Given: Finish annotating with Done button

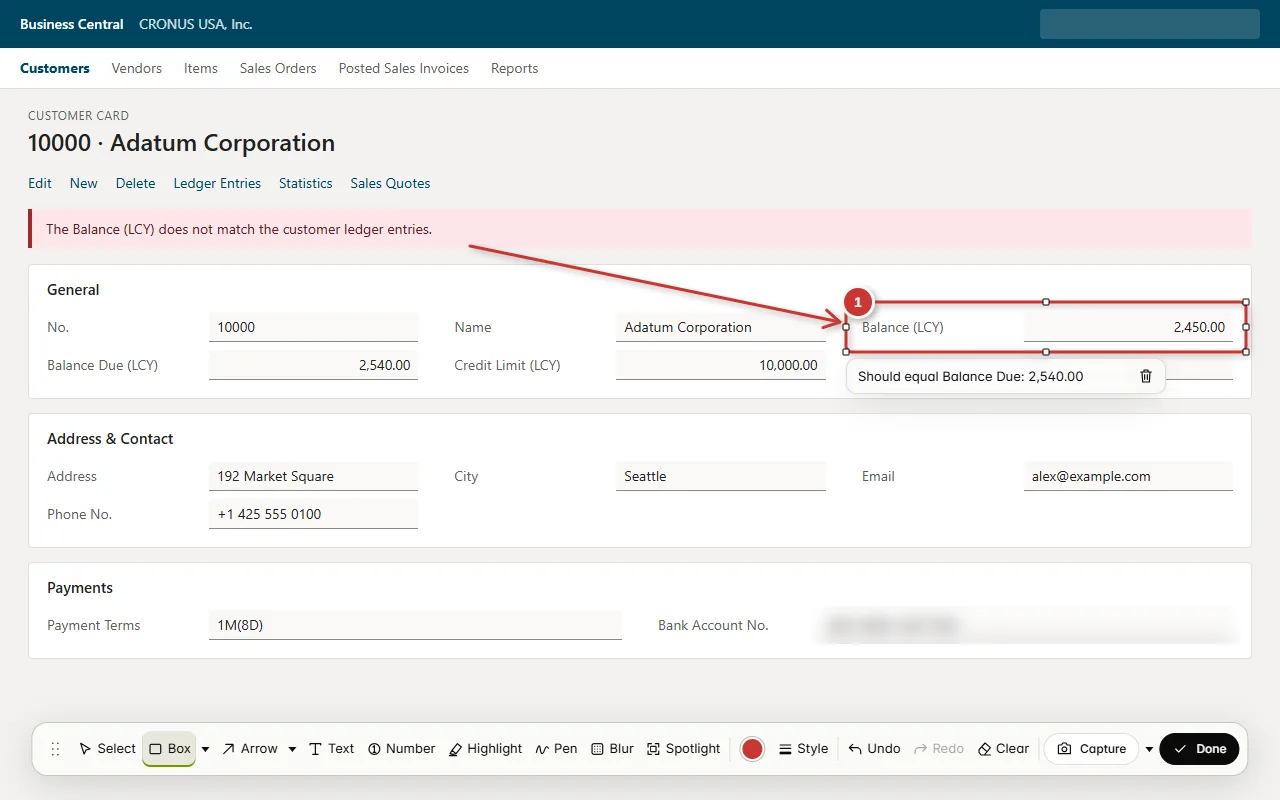Looking at the screenshot, I should (x=1199, y=749).
